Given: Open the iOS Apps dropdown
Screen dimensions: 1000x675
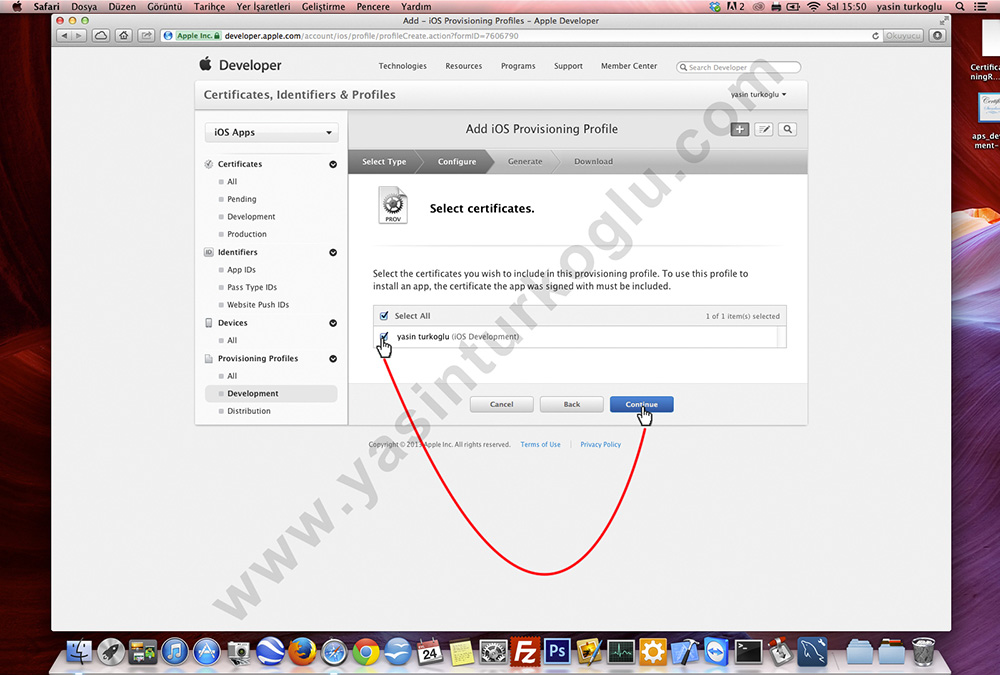Looking at the screenshot, I should pos(272,132).
